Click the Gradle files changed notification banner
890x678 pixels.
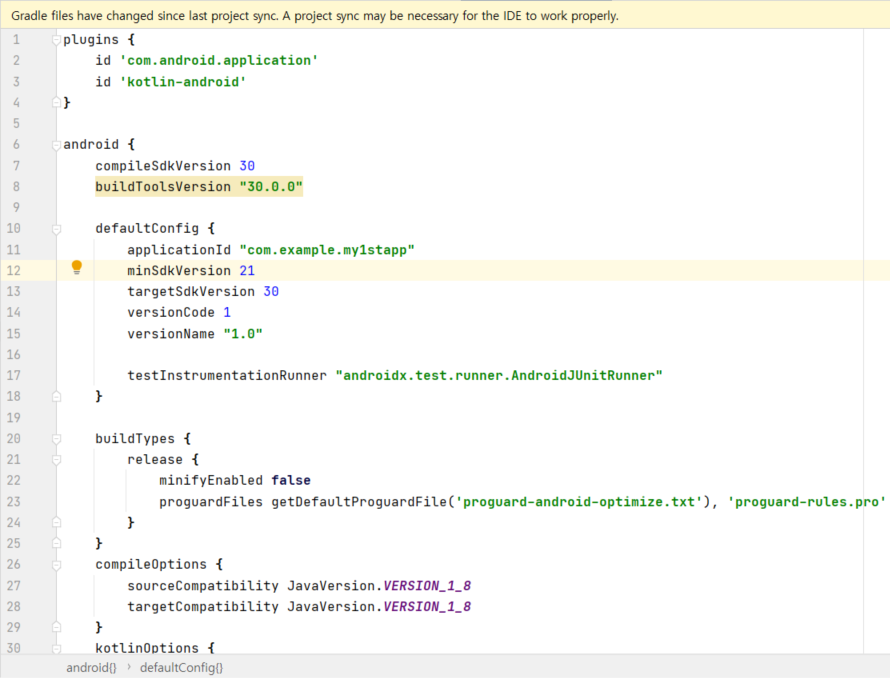coord(445,15)
